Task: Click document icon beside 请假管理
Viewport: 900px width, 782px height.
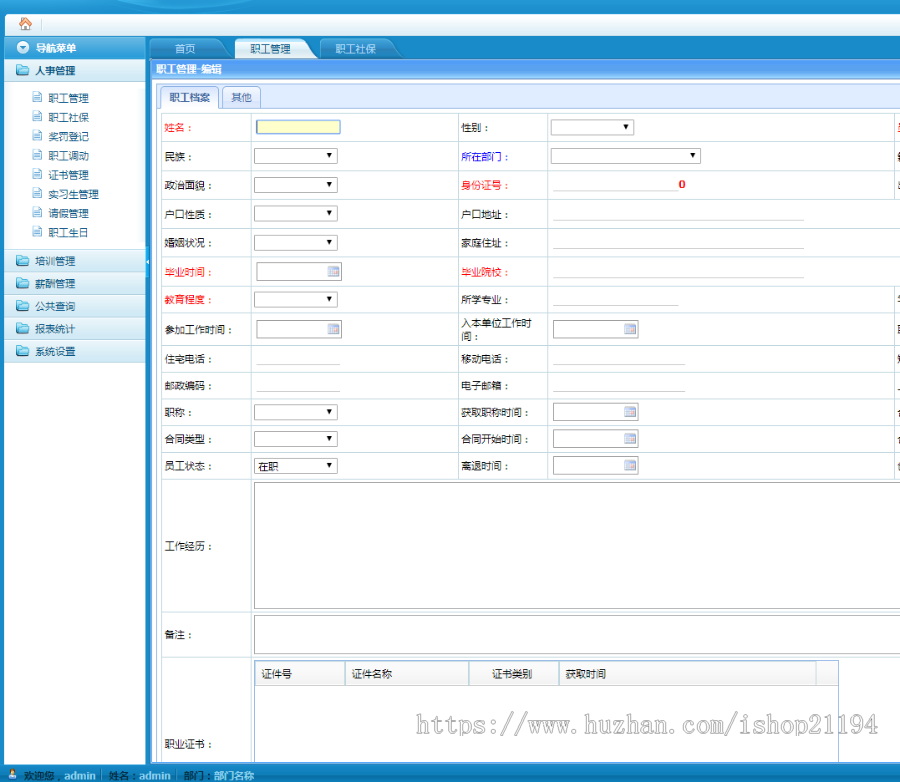Action: [37, 212]
